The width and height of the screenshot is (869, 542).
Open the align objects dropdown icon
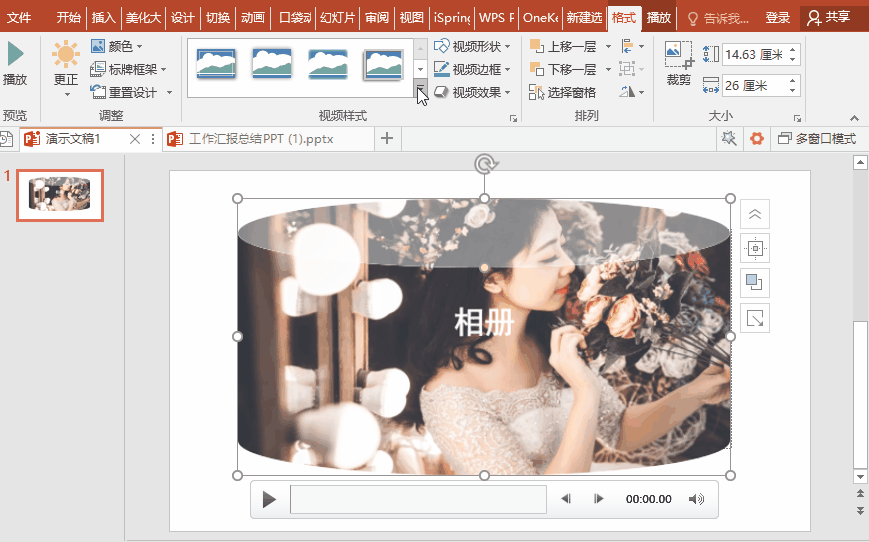click(632, 47)
